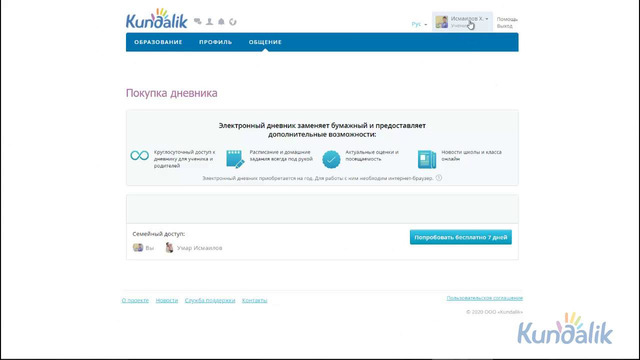Click Попробовать бесплатно 7 дней button
Image resolution: width=640 pixels, height=360 pixels.
[x=461, y=237]
